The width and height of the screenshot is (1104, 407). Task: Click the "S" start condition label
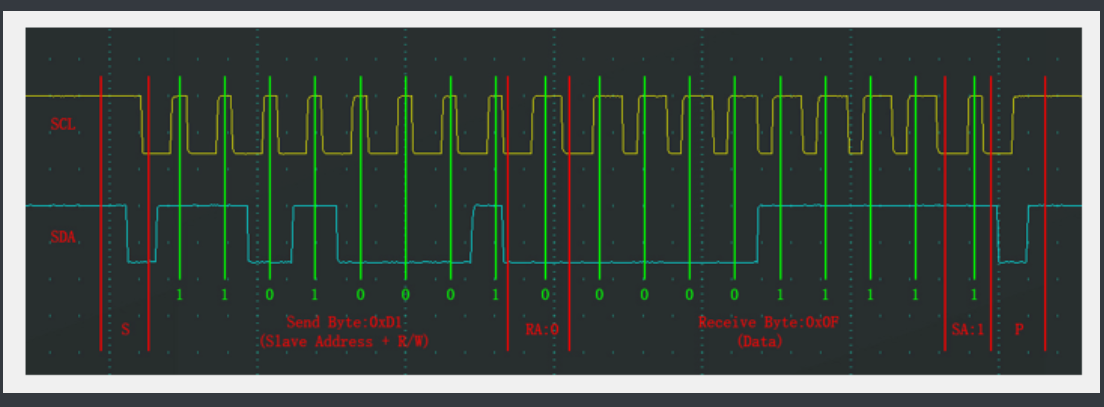coord(125,330)
